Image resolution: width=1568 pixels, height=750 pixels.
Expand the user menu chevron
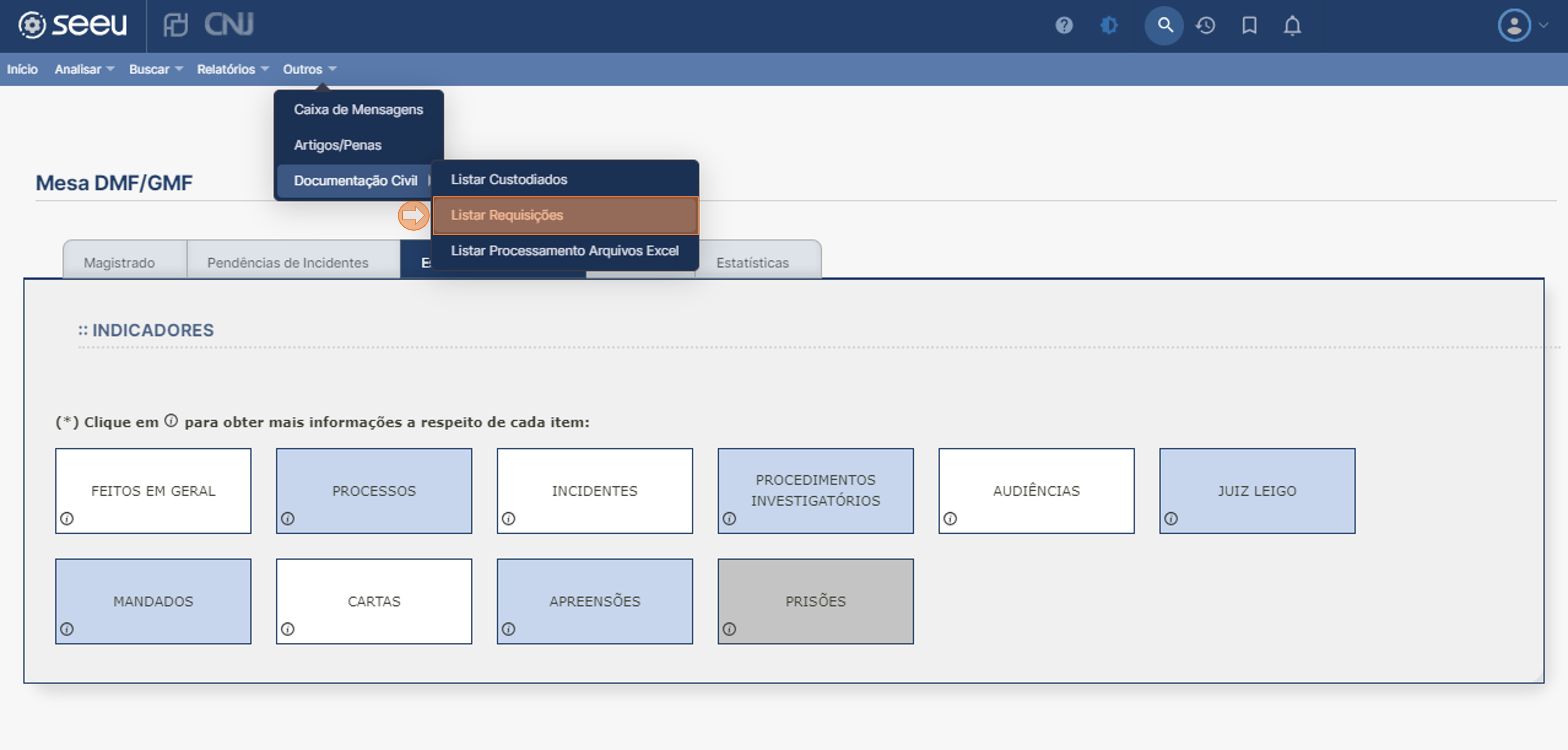[1543, 26]
